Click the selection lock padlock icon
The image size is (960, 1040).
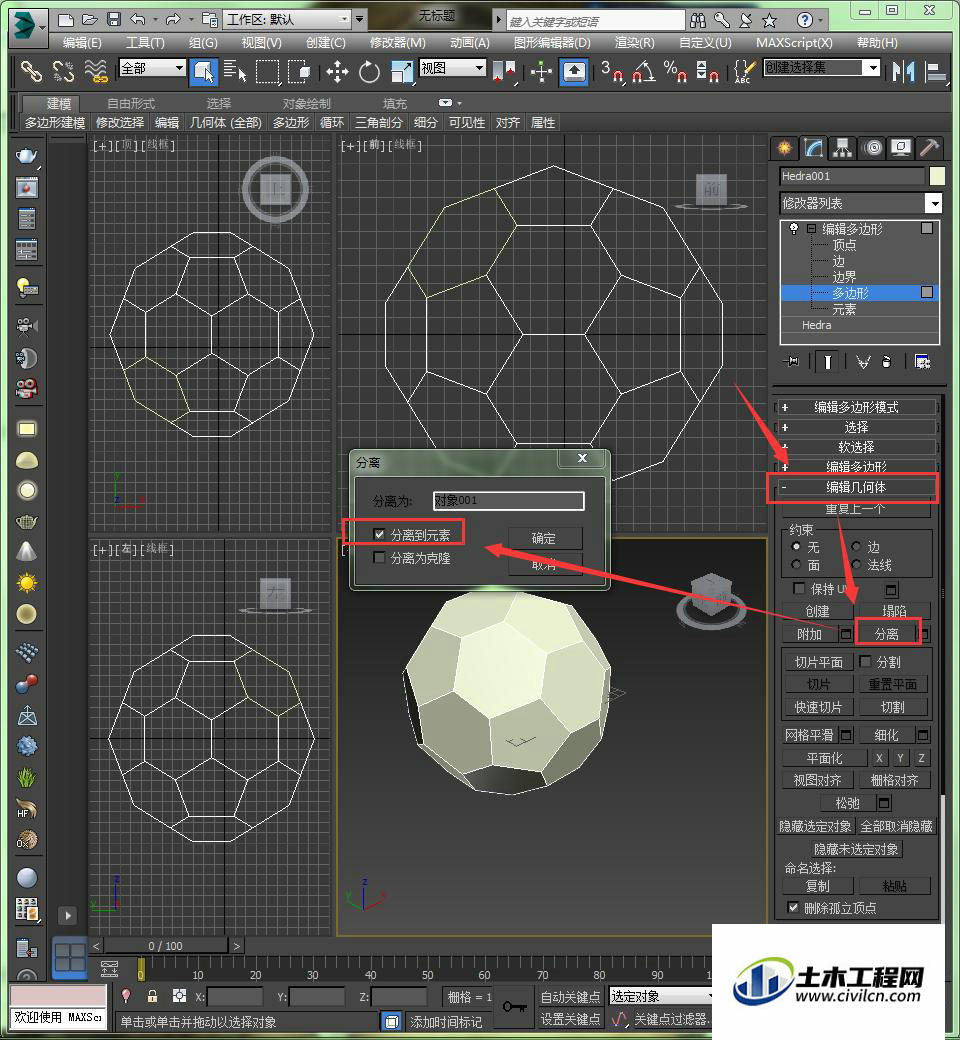153,996
